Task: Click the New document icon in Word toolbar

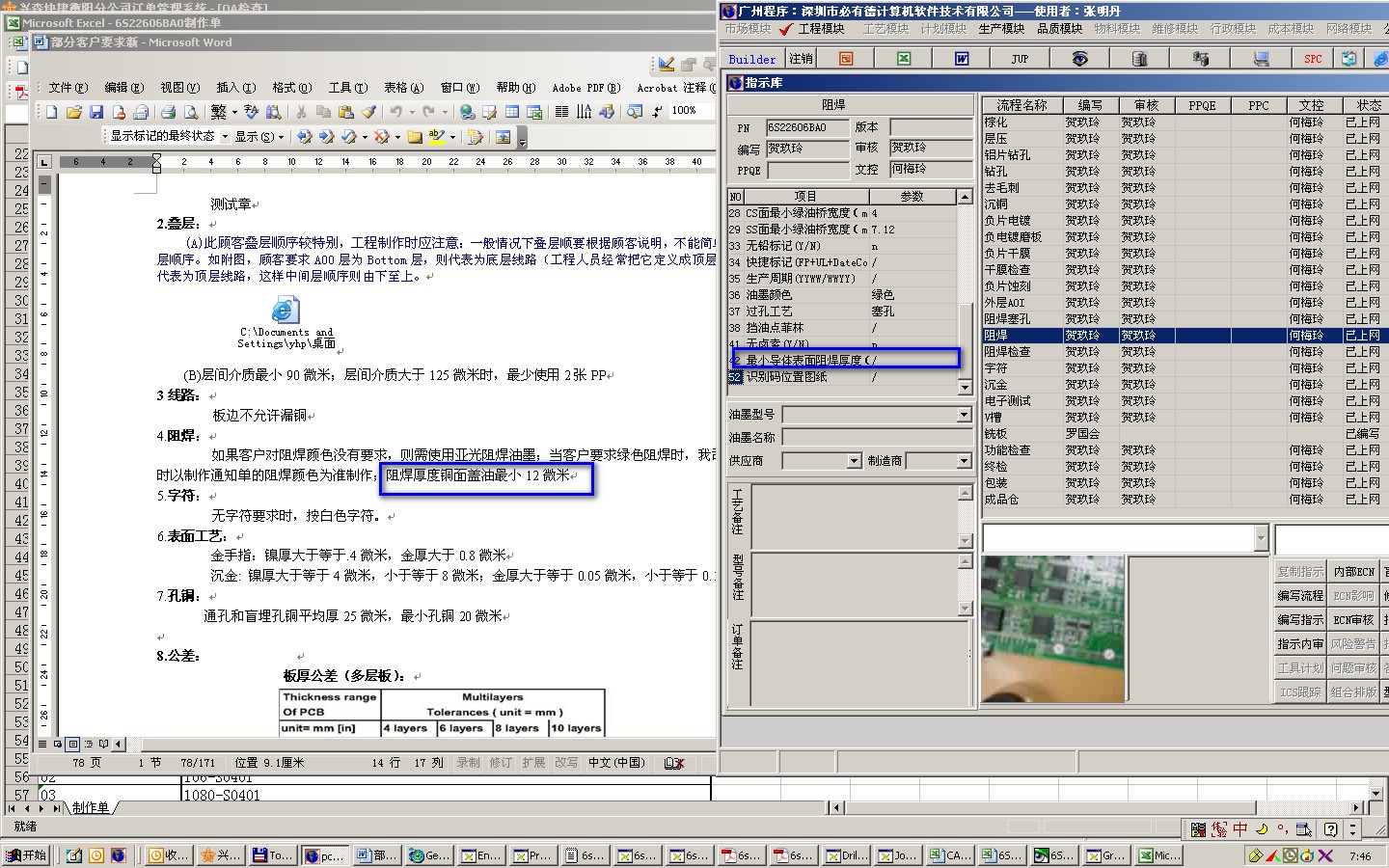Action: point(52,112)
